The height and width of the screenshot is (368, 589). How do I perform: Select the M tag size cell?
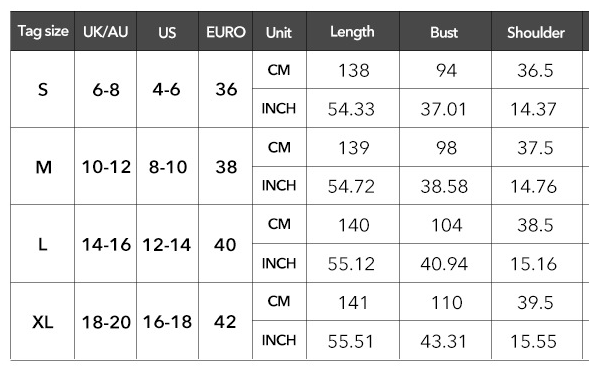[42, 167]
